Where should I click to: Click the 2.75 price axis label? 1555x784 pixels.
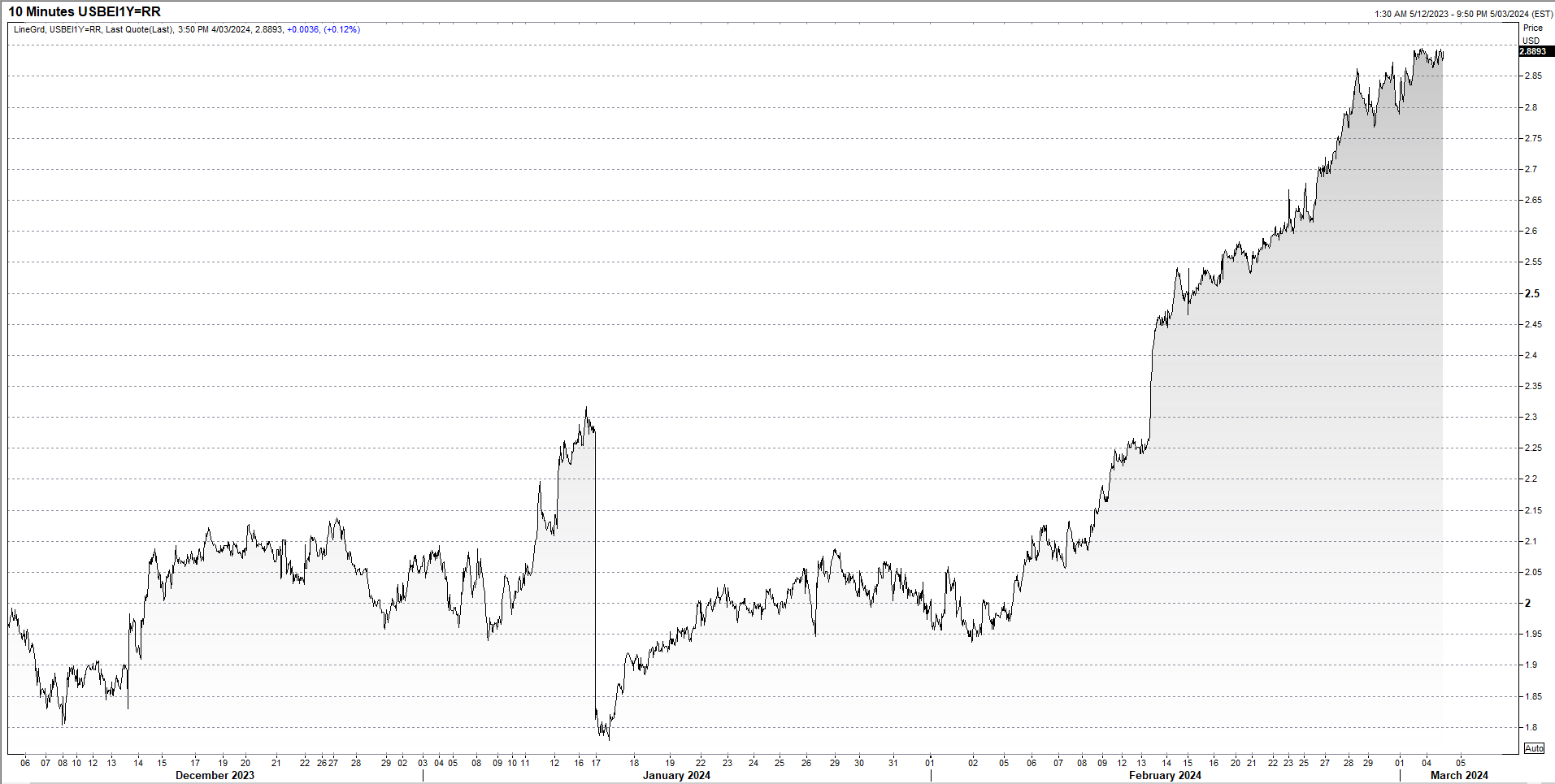coord(1533,138)
